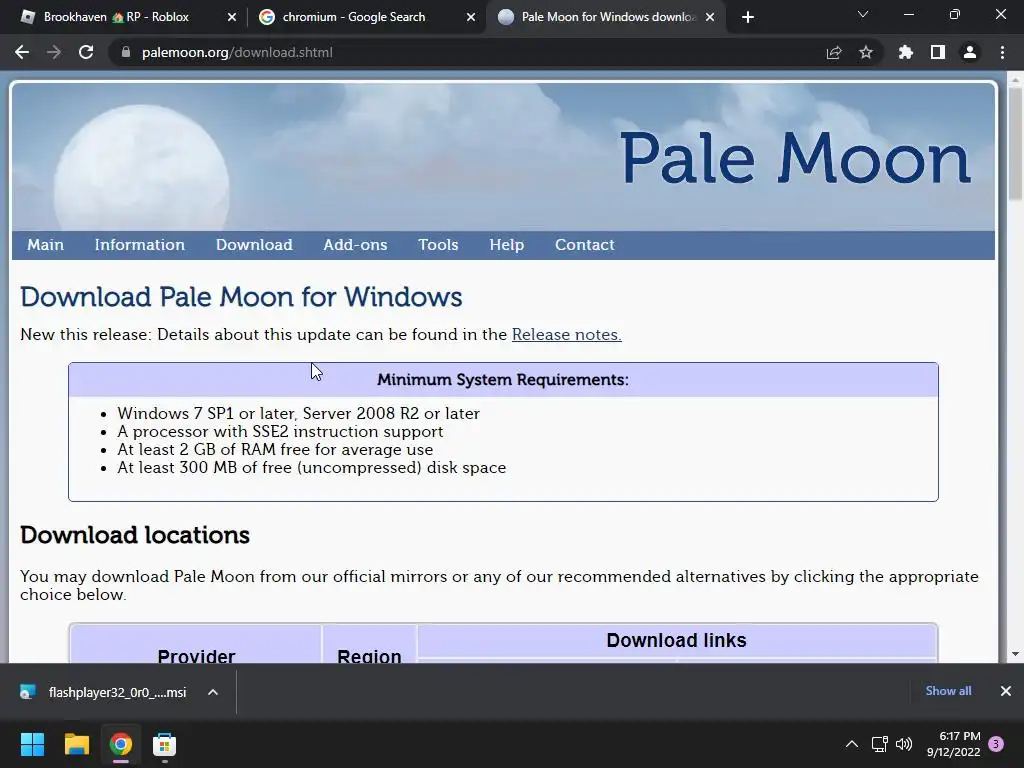Close the chromium Google Search tab
The width and height of the screenshot is (1024, 768).
[x=471, y=18]
